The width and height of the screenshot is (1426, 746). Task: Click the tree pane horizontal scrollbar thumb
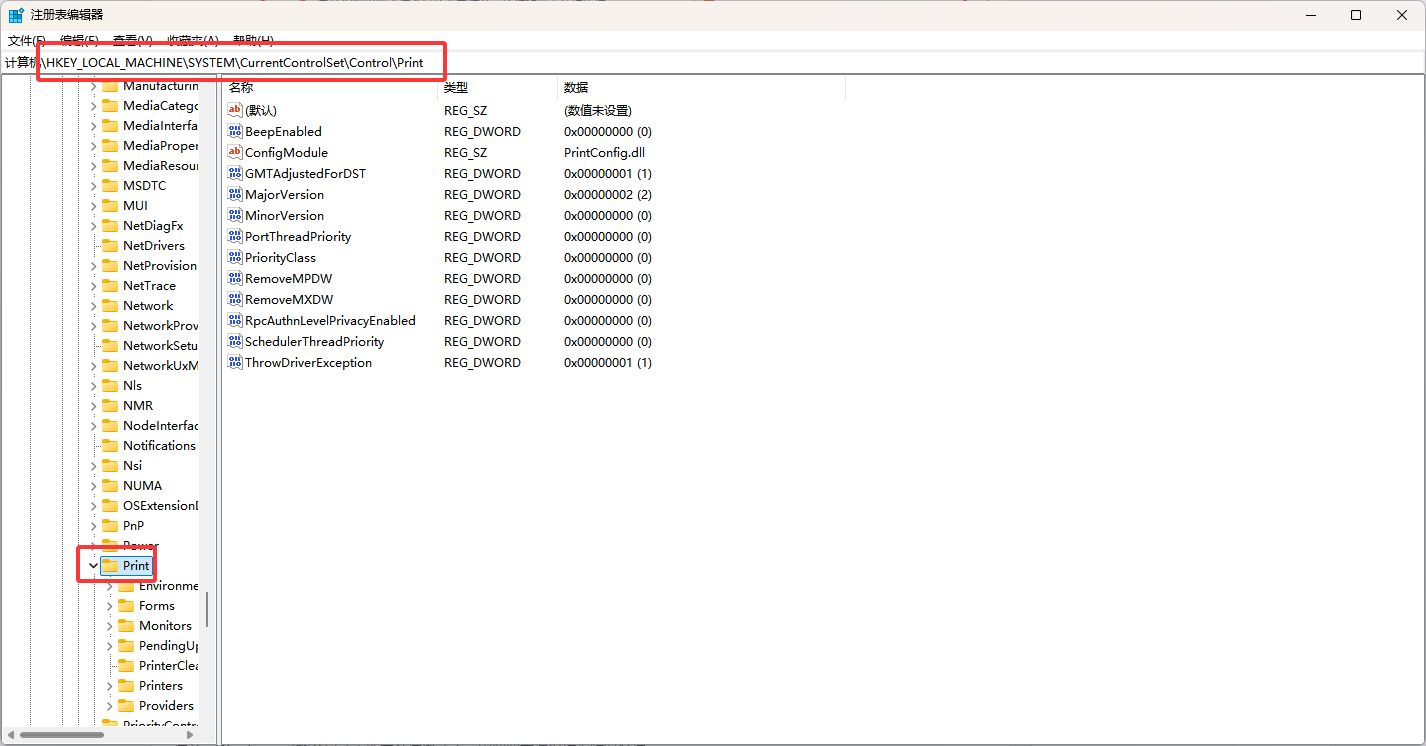click(62, 735)
